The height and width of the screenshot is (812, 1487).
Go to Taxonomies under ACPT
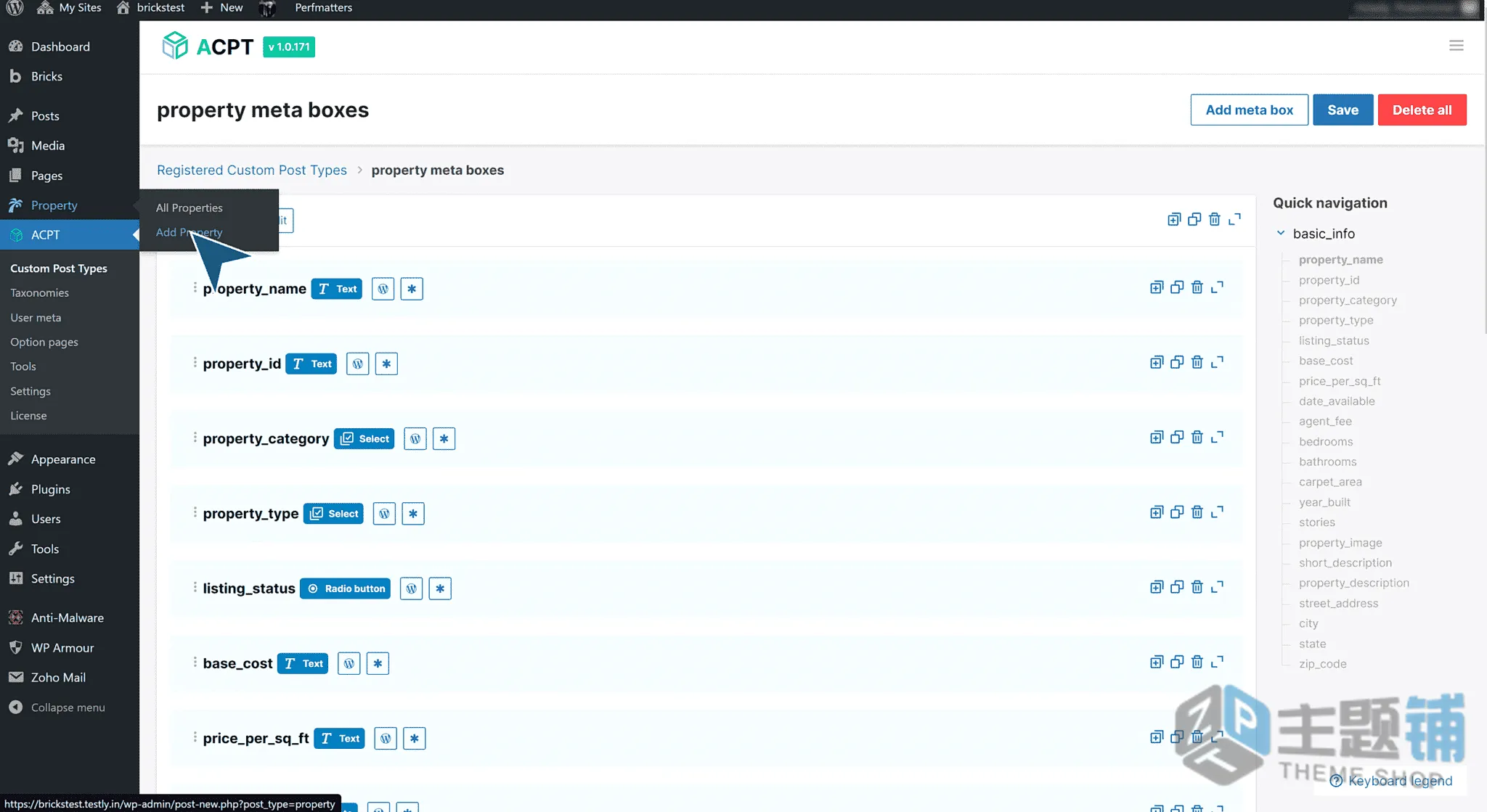[39, 293]
